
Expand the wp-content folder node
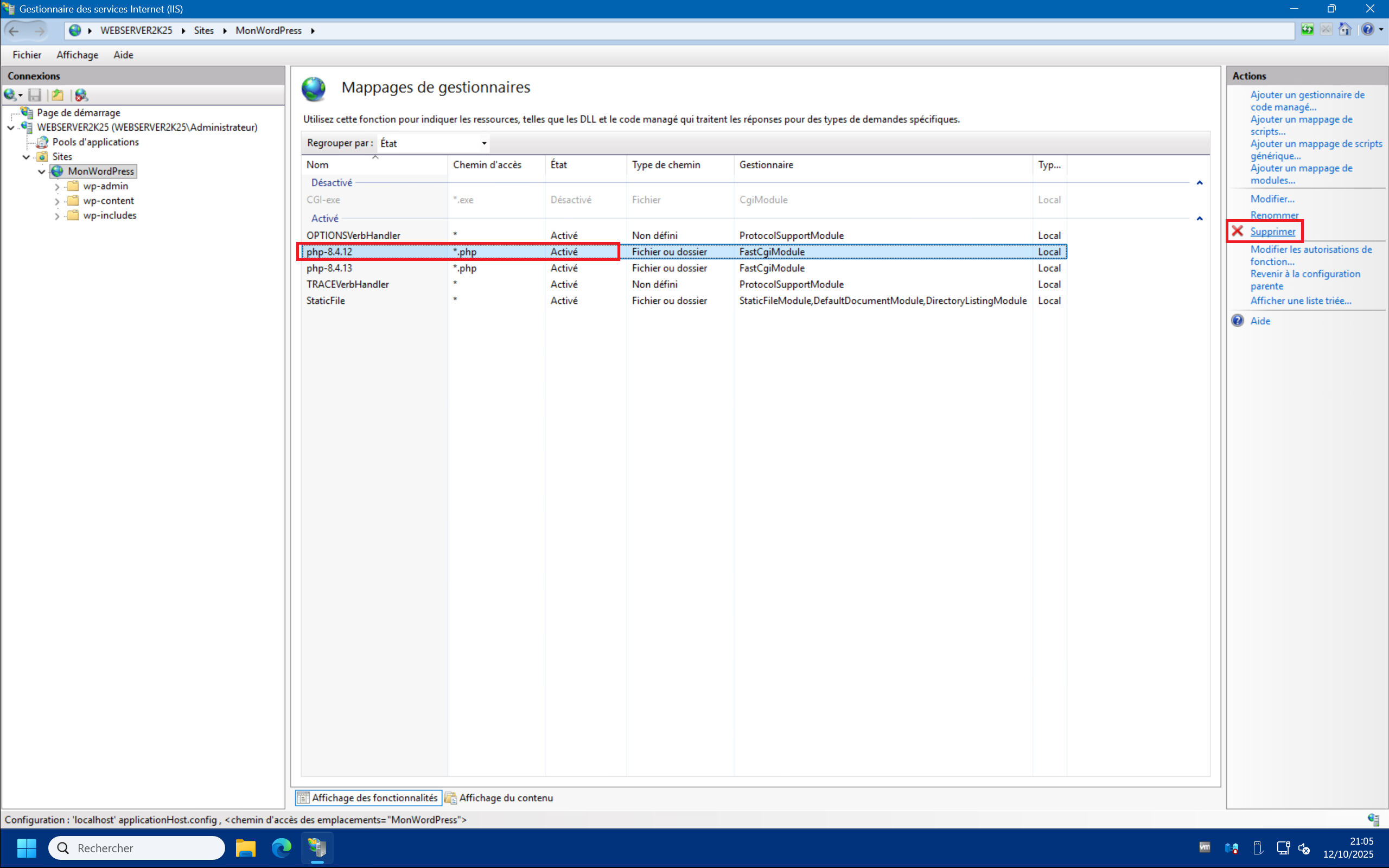pos(57,201)
